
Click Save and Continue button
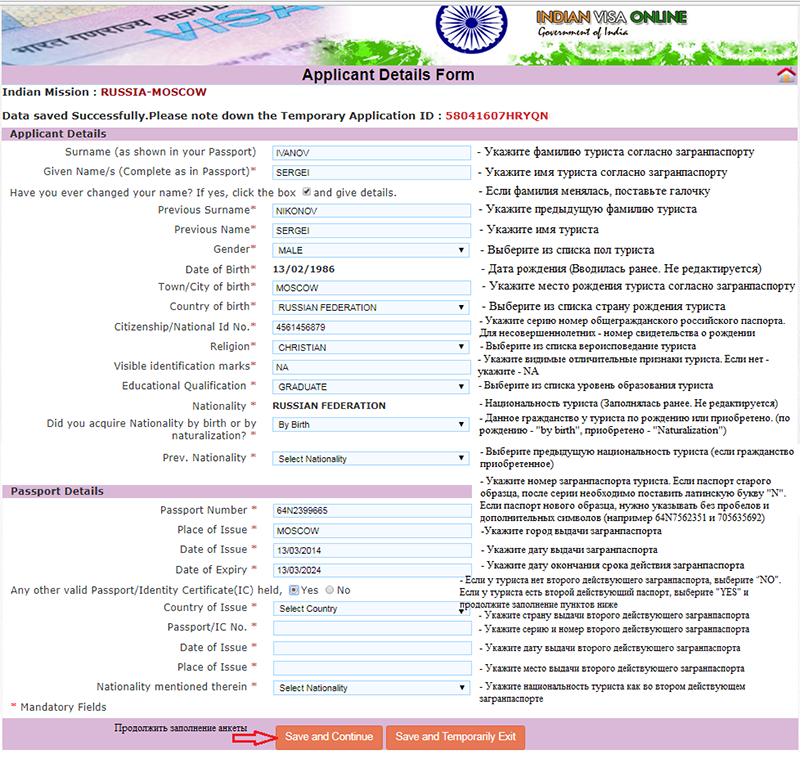tap(329, 737)
